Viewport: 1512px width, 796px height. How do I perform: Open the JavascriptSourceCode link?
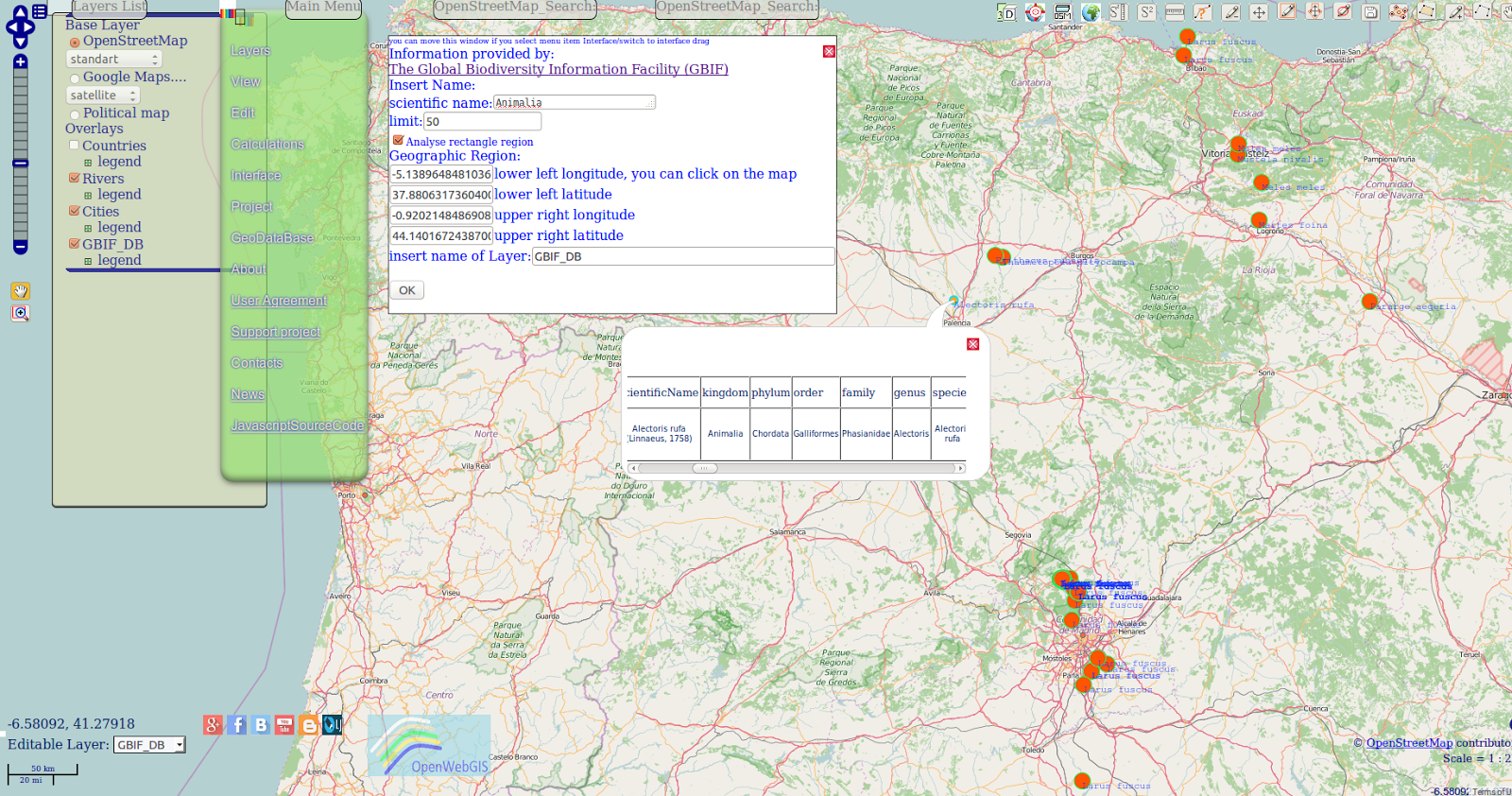pyautogui.click(x=298, y=426)
